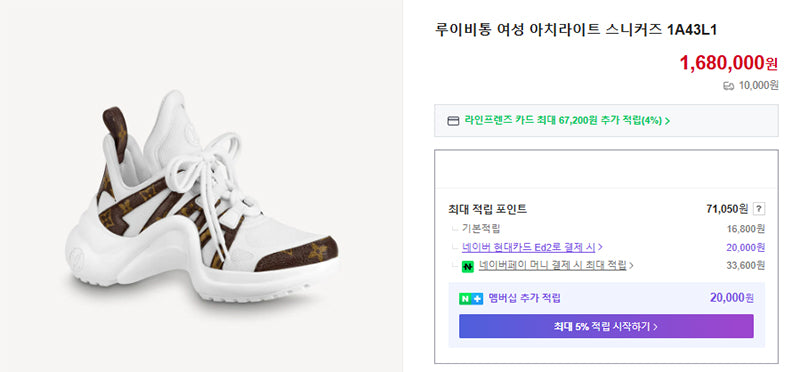Image resolution: width=800 pixels, height=372 pixels.
Task: Select the product title 루이비통 여성 아치라이트 스니커즈
Action: point(548,30)
